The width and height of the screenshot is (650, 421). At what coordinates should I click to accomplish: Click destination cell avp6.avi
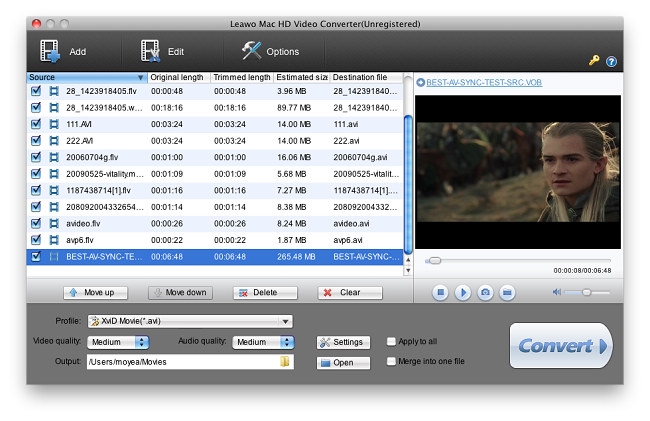point(348,240)
